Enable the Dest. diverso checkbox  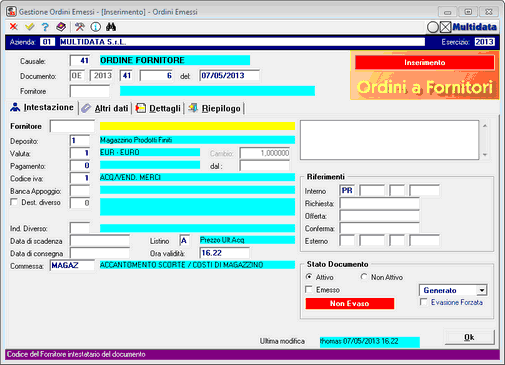tap(14, 202)
